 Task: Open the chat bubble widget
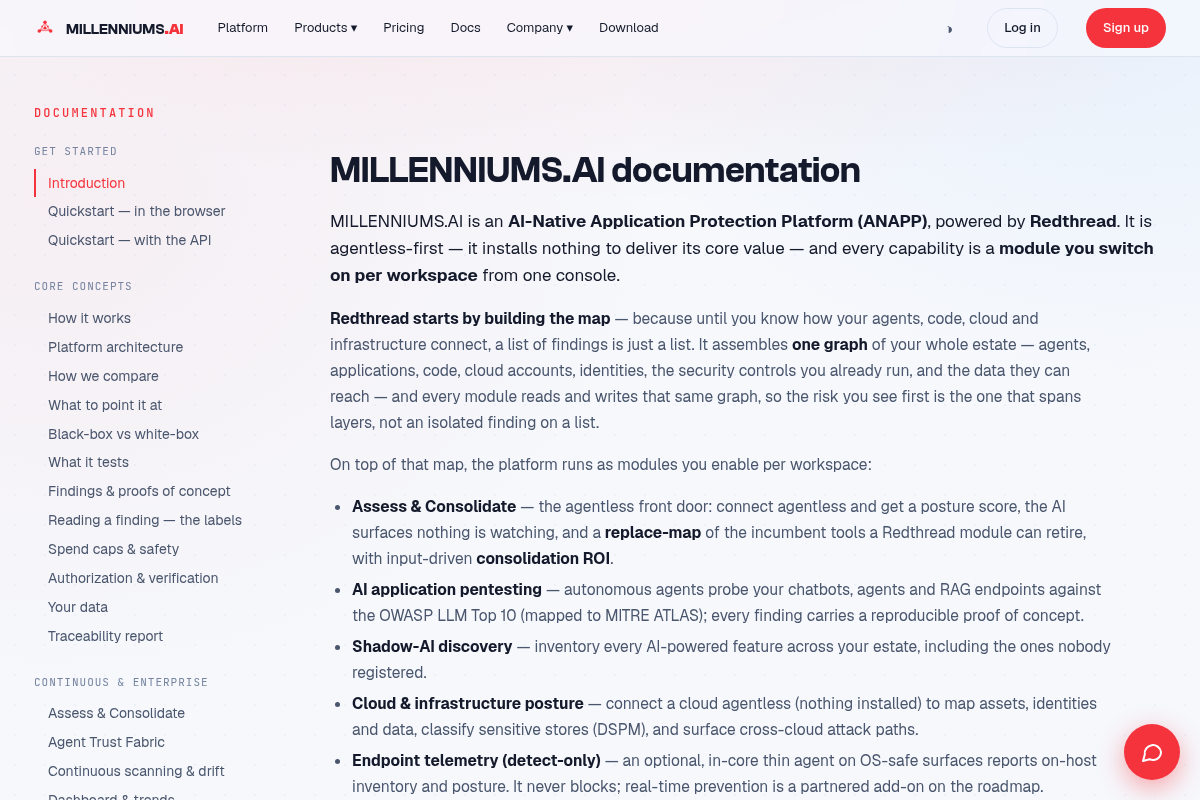tap(1152, 752)
